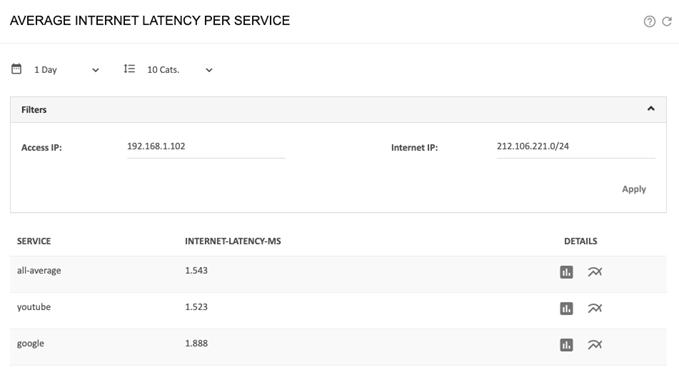The image size is (679, 380).
Task: Open trend graph details for youtube
Action: [x=595, y=308]
